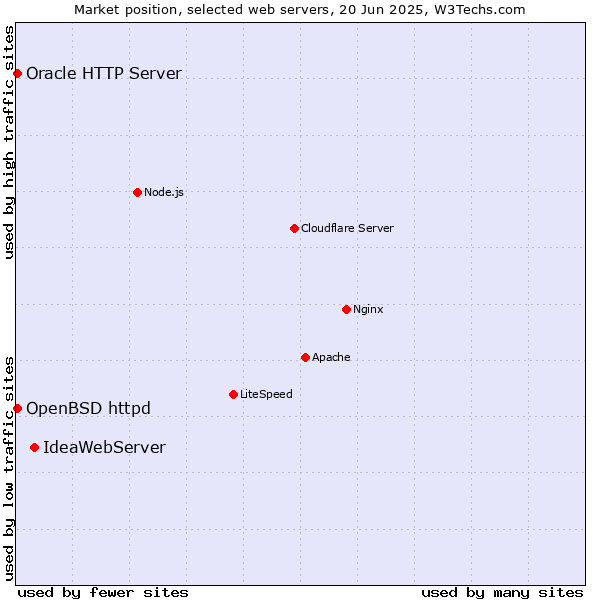Click the LiteSpeed data point

tap(233, 395)
